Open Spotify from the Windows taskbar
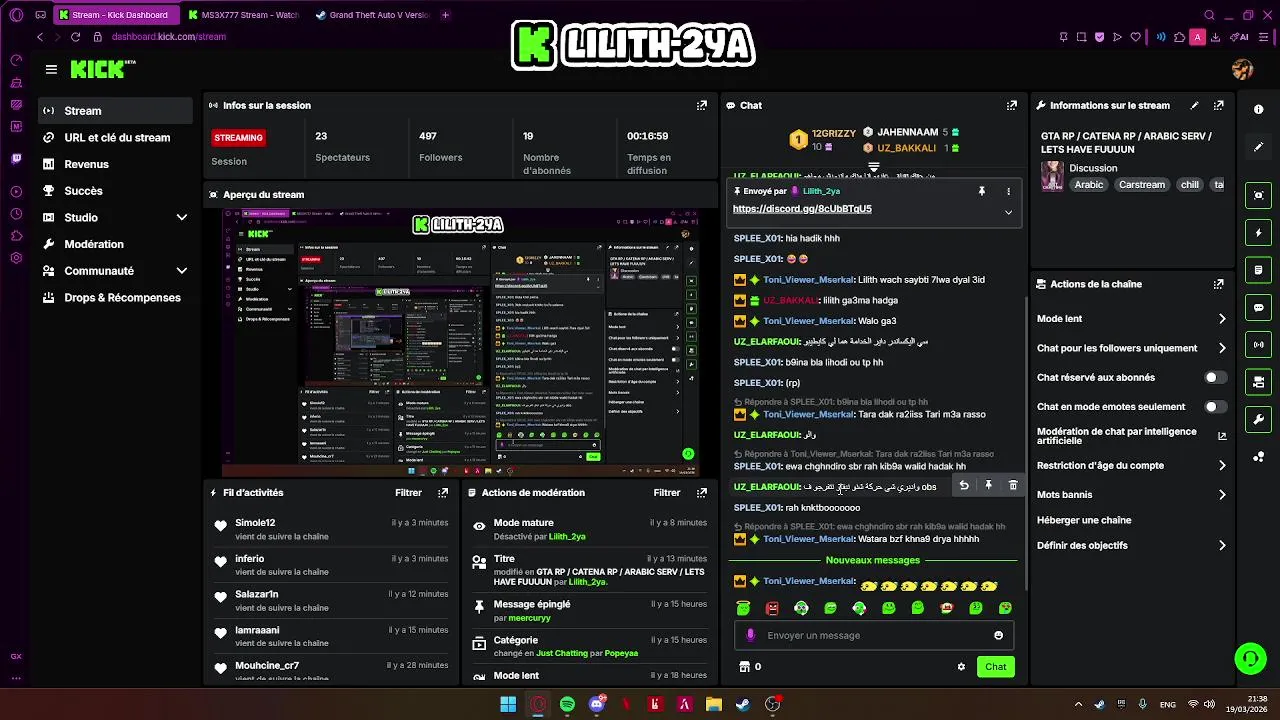 (x=567, y=704)
